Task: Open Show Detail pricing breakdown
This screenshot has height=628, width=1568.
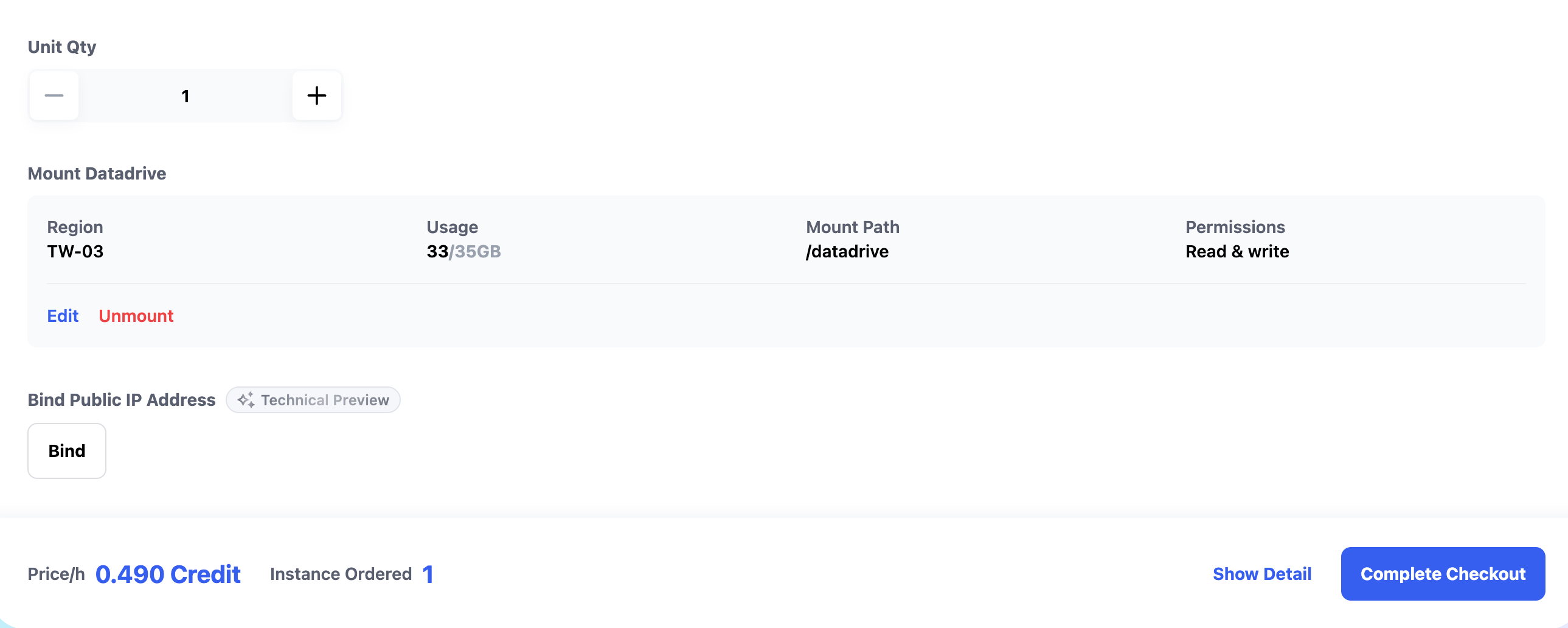Action: pyautogui.click(x=1262, y=574)
